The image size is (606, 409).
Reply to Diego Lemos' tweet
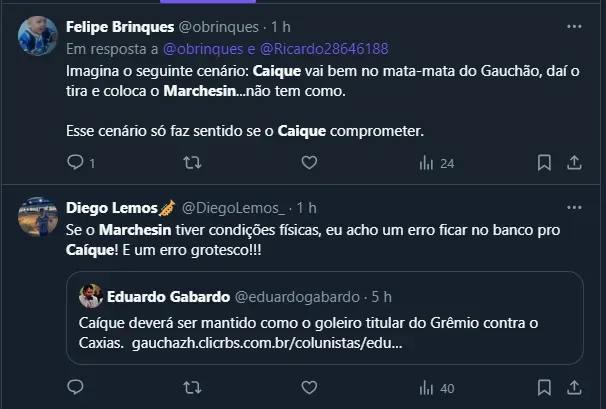click(x=75, y=387)
